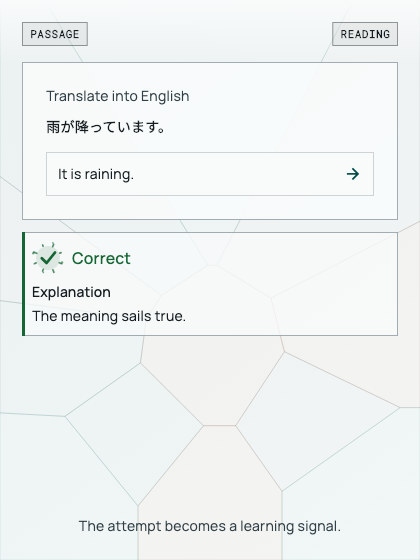The width and height of the screenshot is (420, 560).
Task: Click the 'Correct' result heading
Action: (x=101, y=258)
